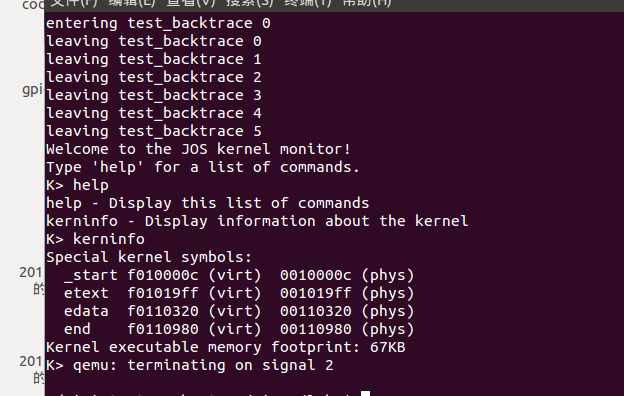Click the '_start f010000c' symbol line
Screen dimensions: 624x396
(239, 275)
